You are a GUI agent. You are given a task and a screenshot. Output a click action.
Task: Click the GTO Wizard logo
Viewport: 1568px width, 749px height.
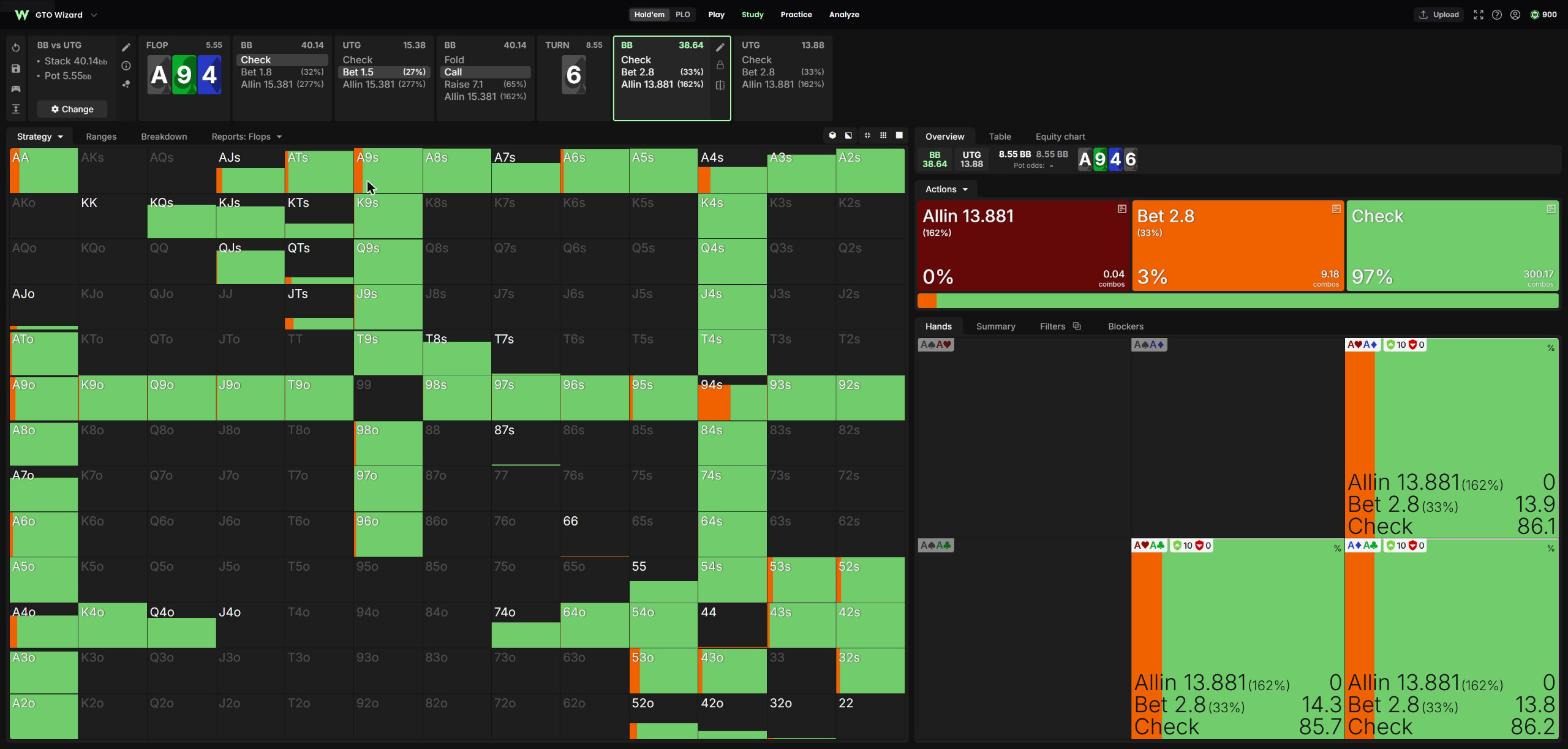[x=21, y=15]
